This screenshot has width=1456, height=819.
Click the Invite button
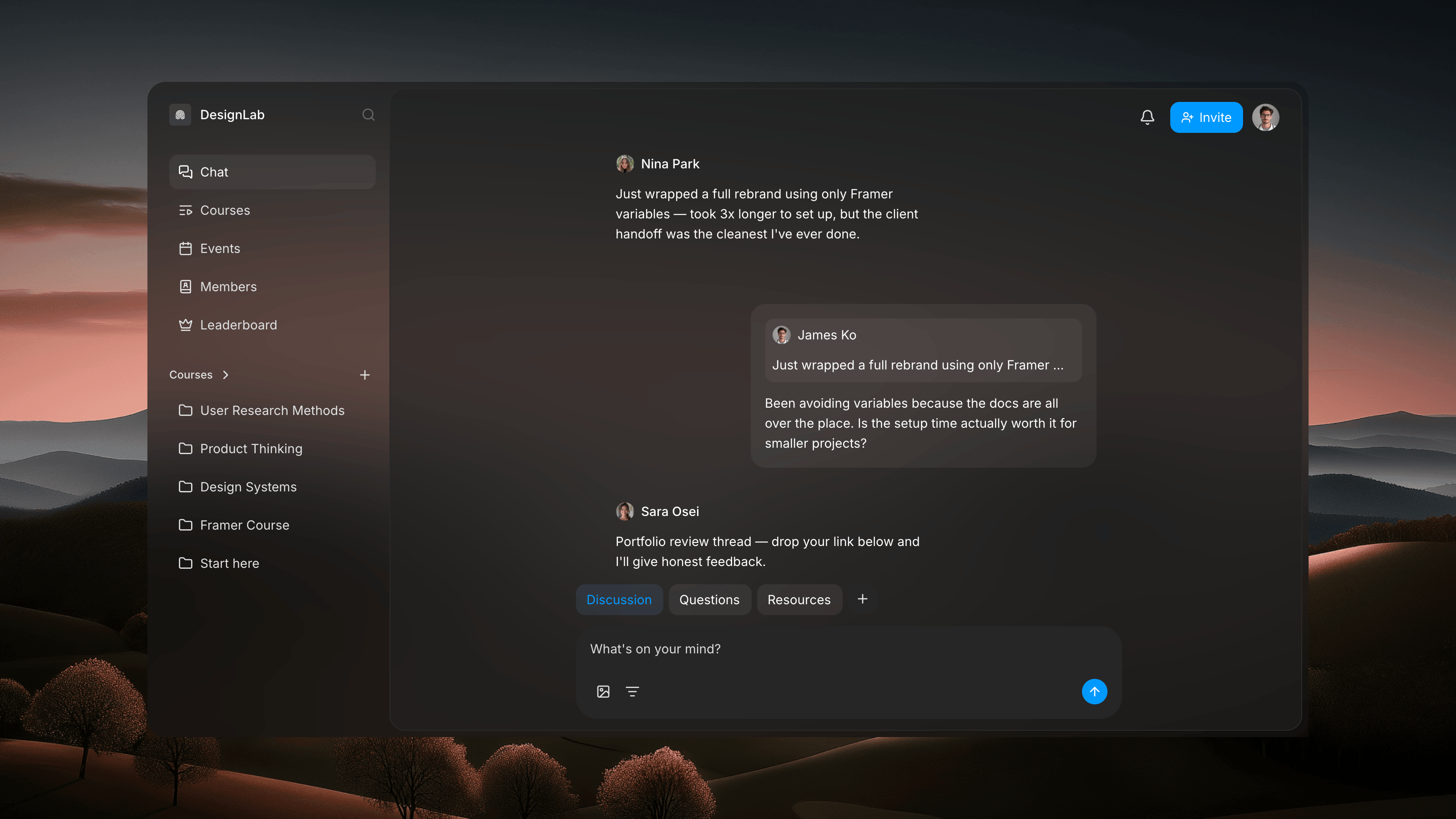1206,117
